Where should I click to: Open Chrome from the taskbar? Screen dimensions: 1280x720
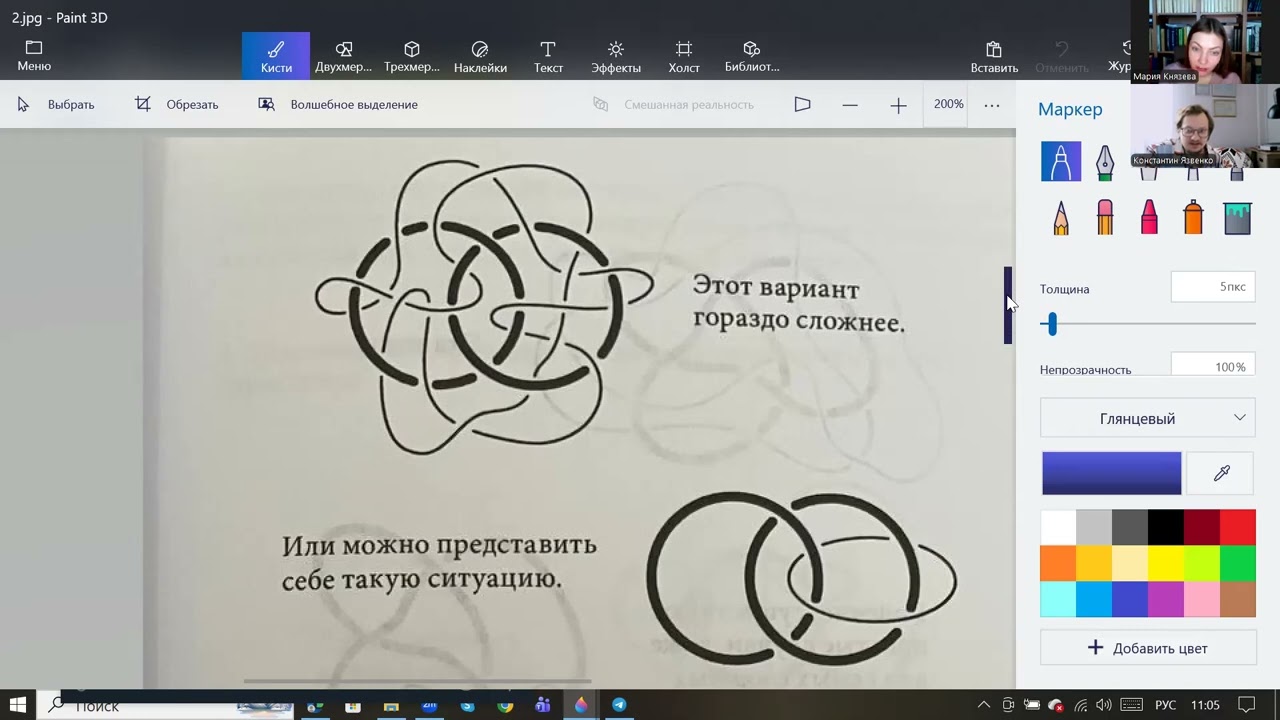point(505,705)
